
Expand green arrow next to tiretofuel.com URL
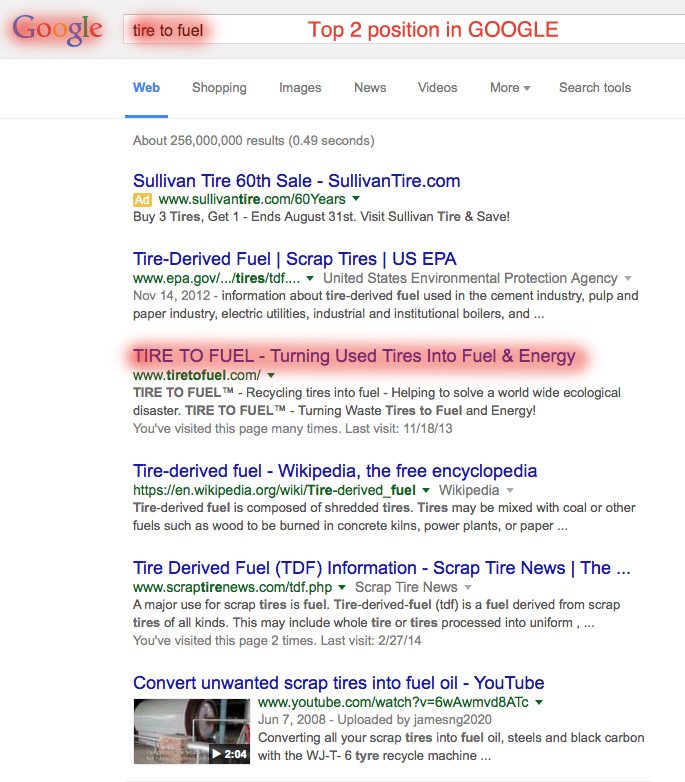tap(270, 375)
